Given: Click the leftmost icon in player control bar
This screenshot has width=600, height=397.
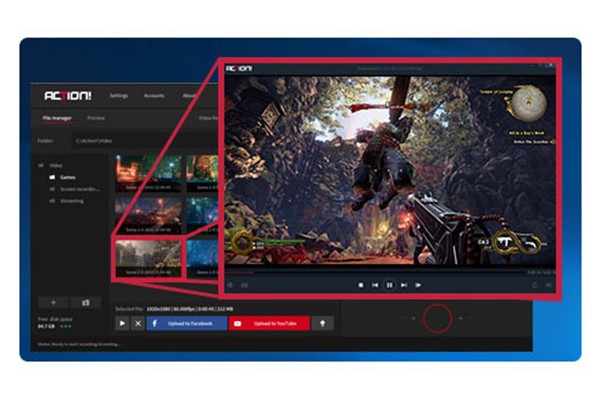Looking at the screenshot, I should (230, 285).
